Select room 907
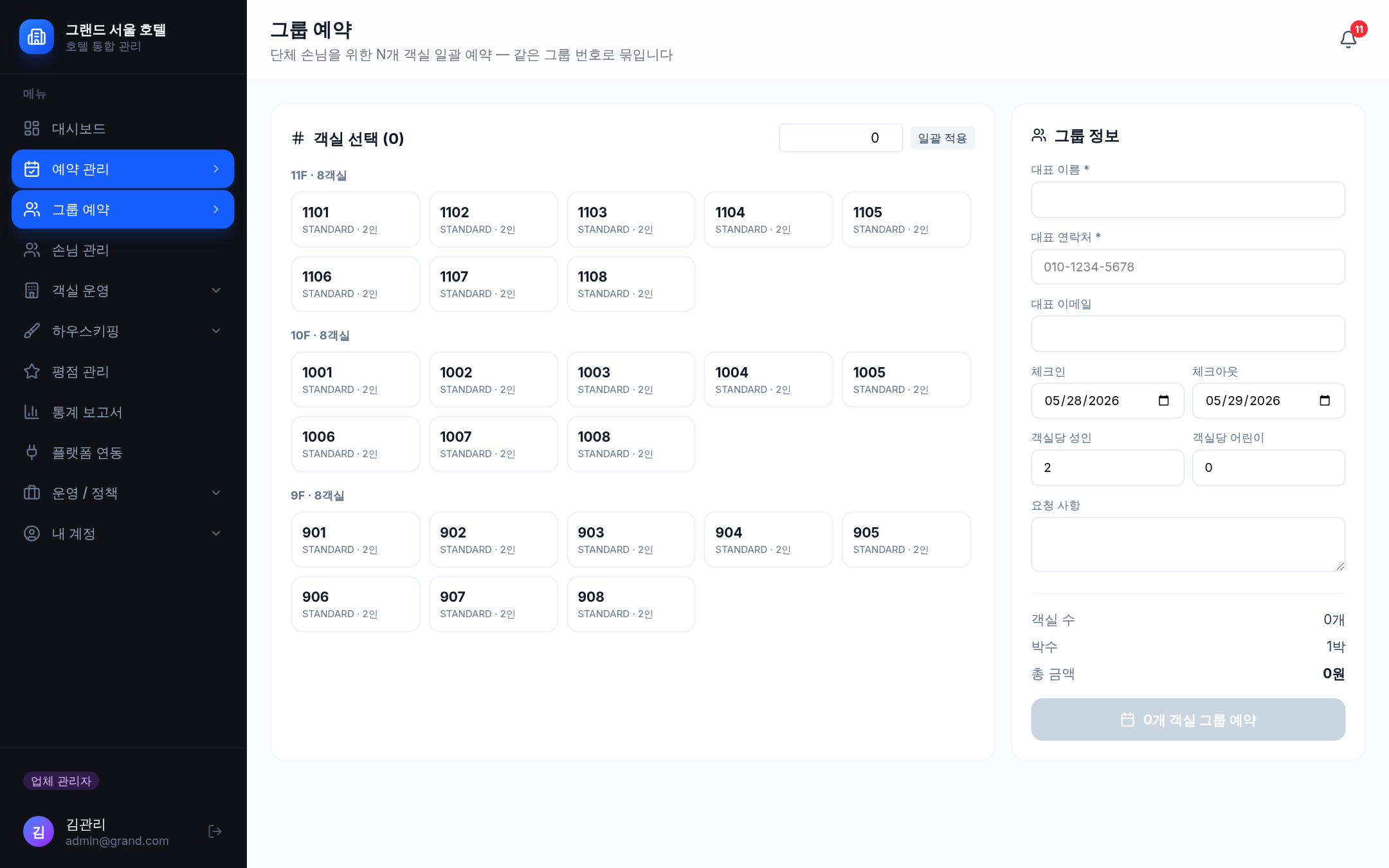Viewport: 1389px width, 868px height. pyautogui.click(x=493, y=604)
